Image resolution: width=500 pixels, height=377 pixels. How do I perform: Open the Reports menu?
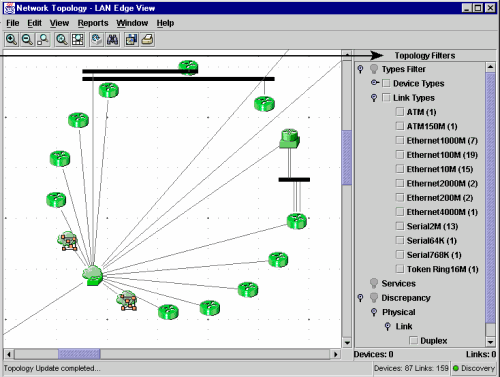[93, 23]
